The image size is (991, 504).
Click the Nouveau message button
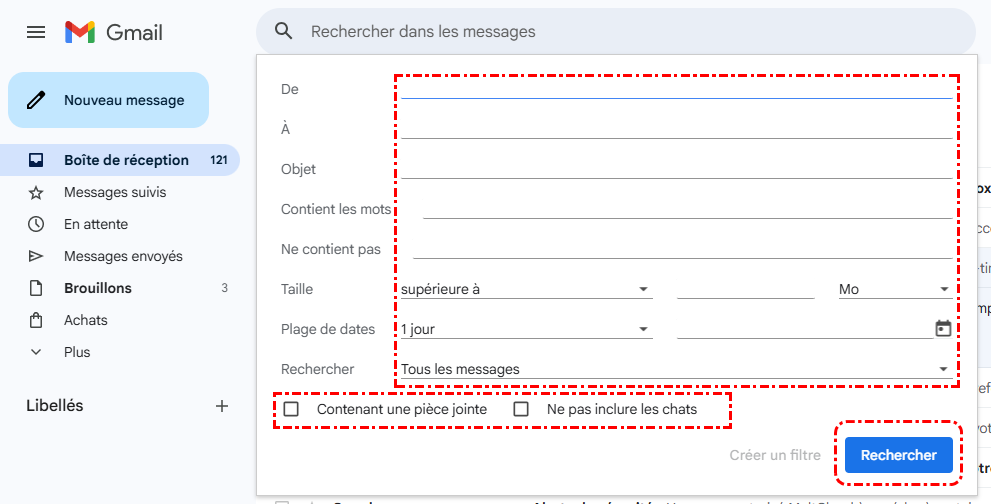tap(109, 100)
